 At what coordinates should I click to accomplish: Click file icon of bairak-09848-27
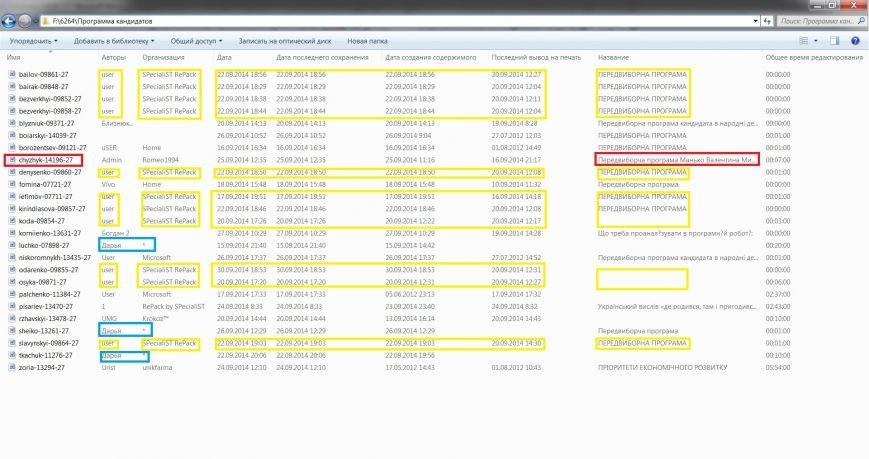(x=12, y=86)
